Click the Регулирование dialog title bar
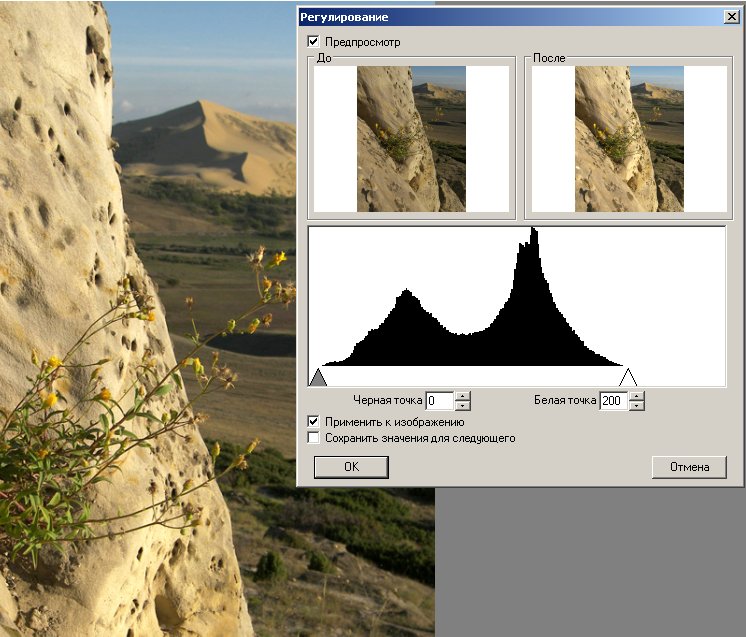This screenshot has height=637, width=746. [500, 17]
